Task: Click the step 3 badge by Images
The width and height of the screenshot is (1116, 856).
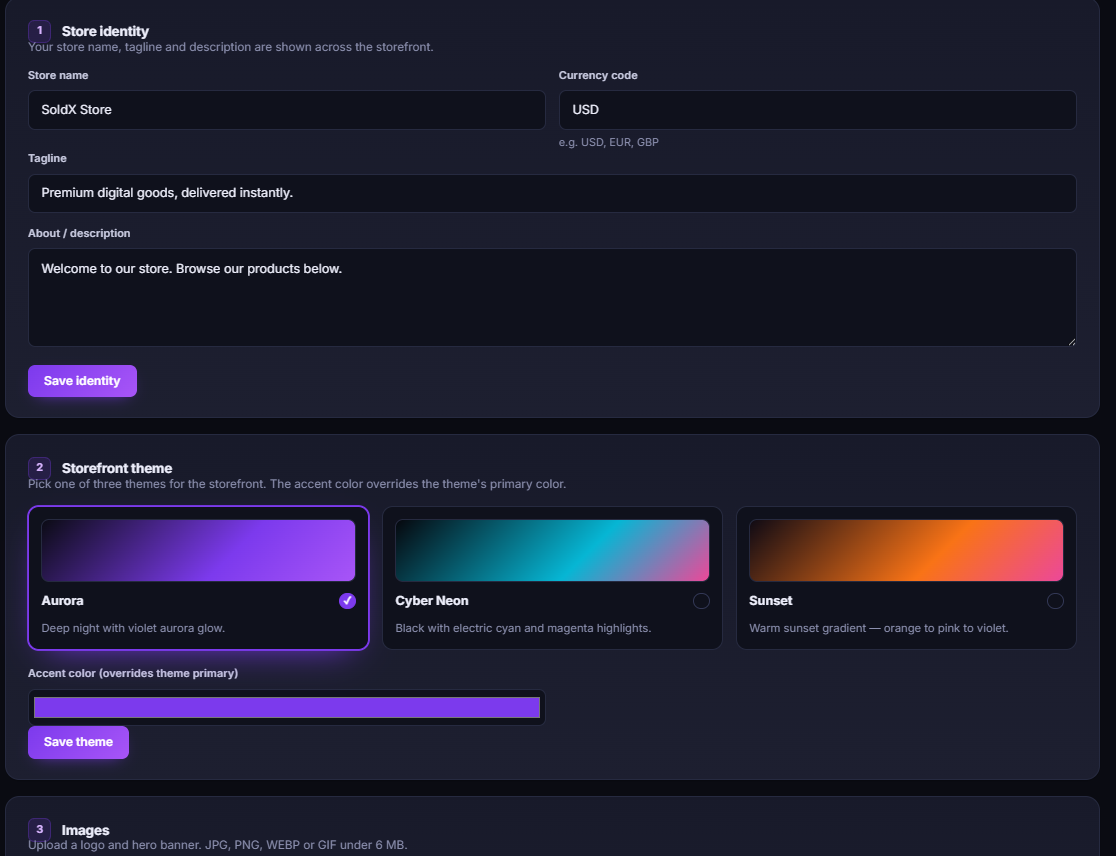Action: click(39, 829)
